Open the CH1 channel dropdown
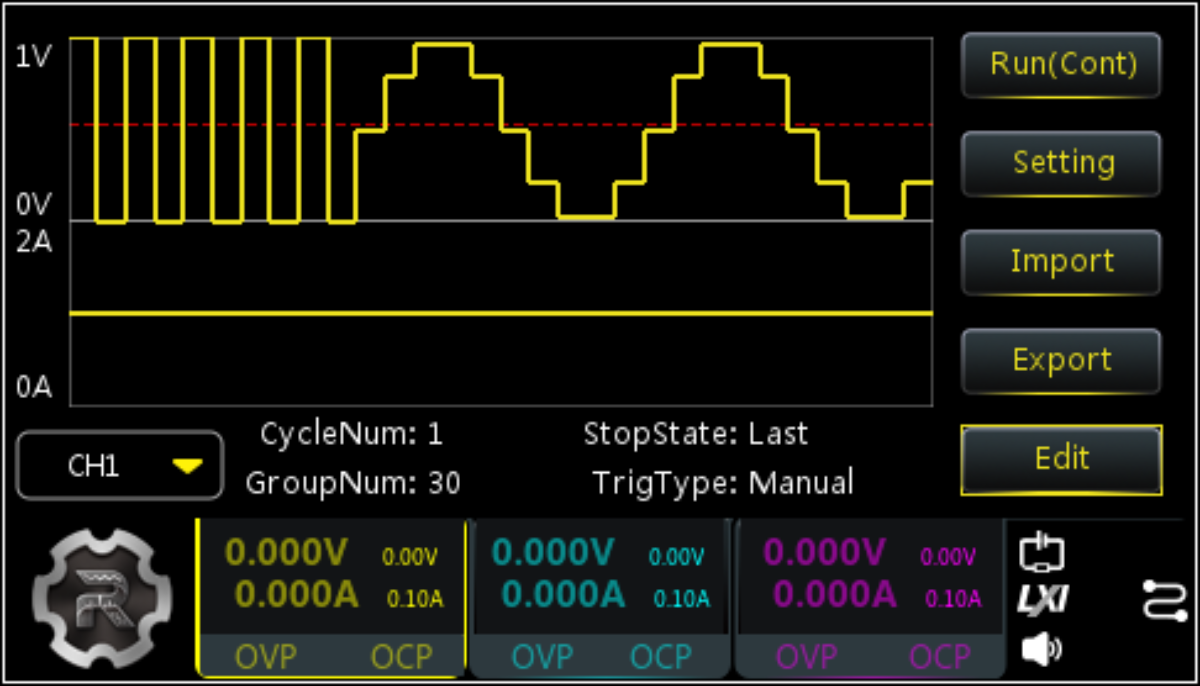 click(x=120, y=466)
